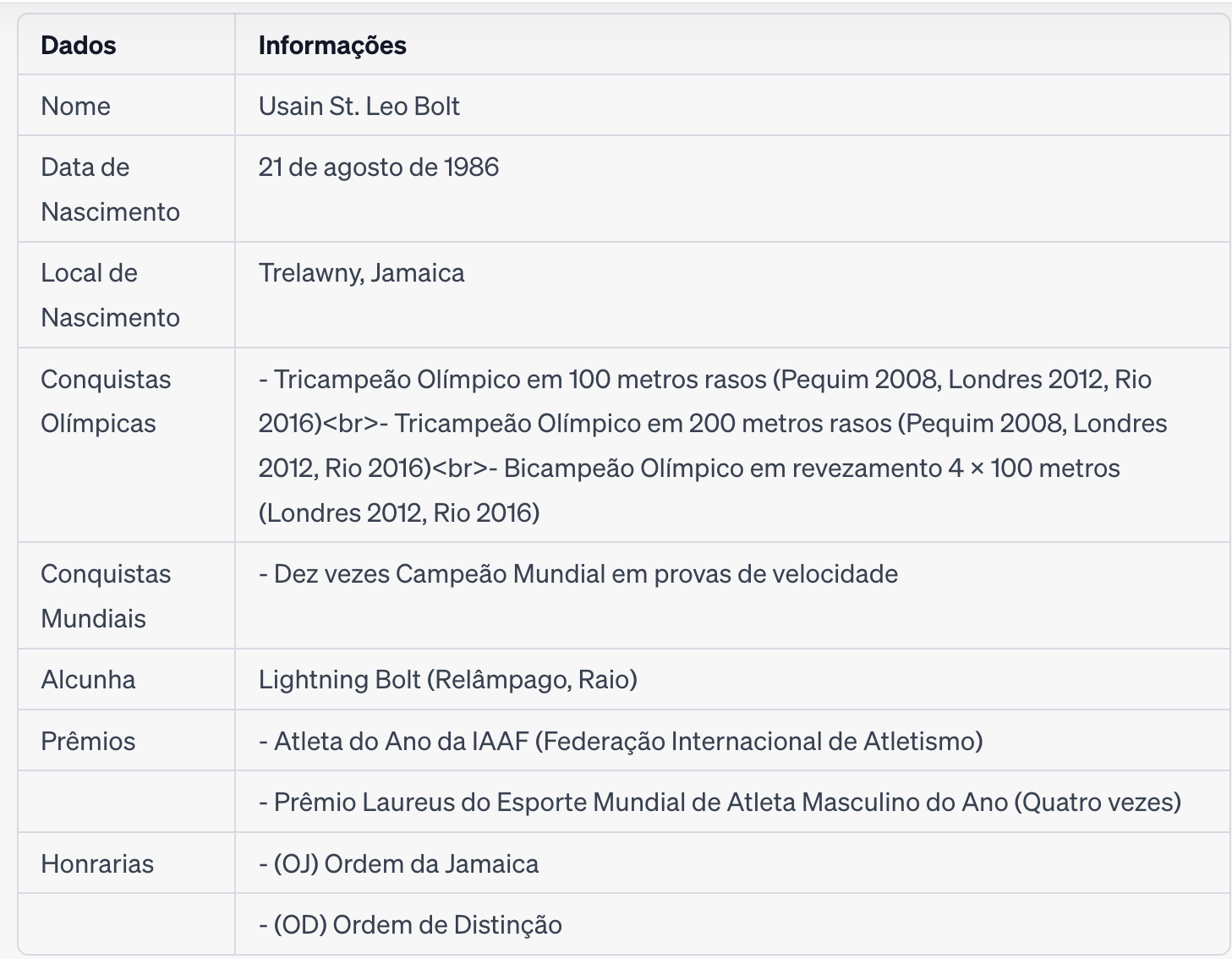This screenshot has height=959, width=1232.
Task: Click '(OD) Ordem de Distinção' cell
Action: (x=410, y=925)
